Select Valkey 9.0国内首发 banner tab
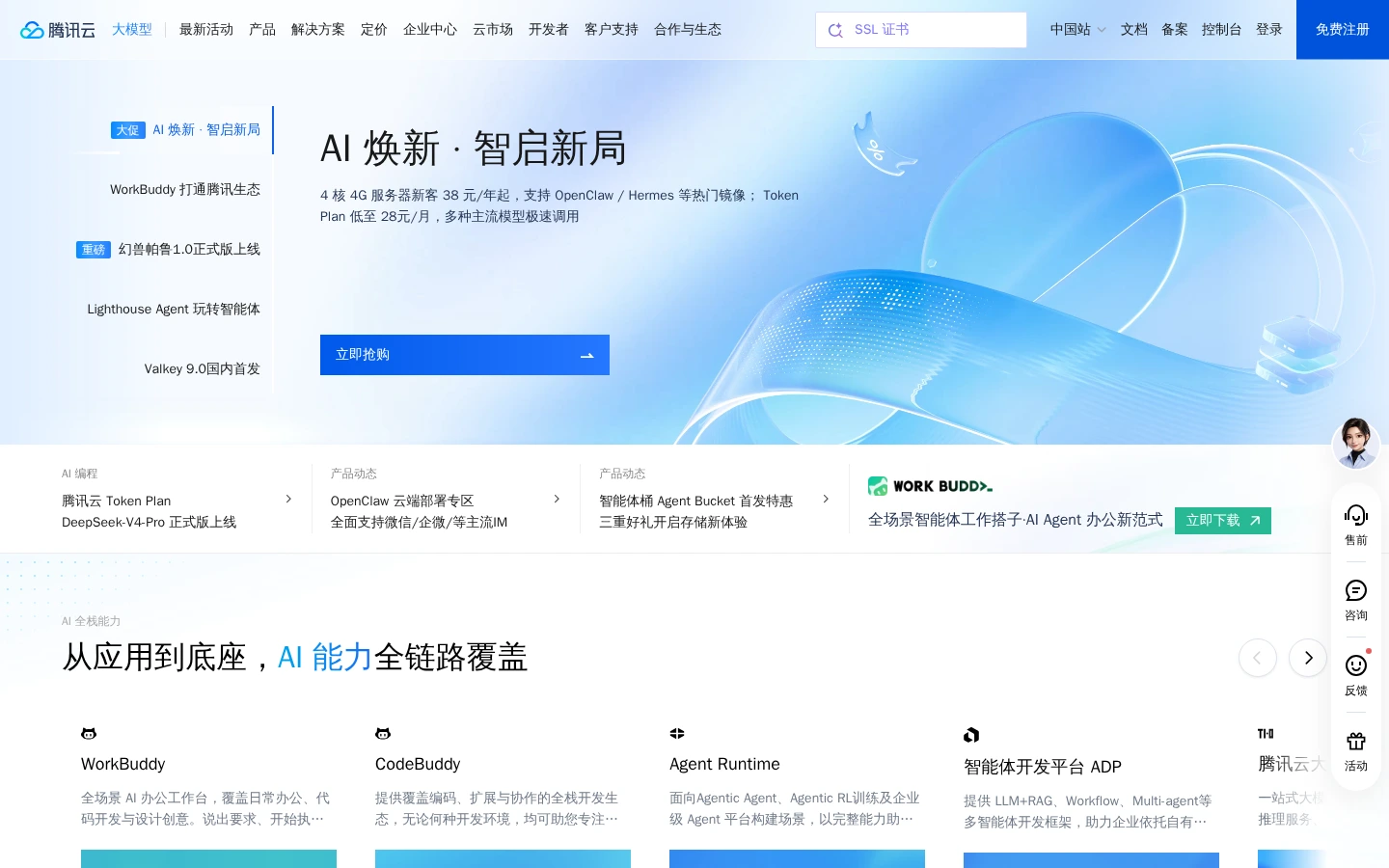 [203, 369]
